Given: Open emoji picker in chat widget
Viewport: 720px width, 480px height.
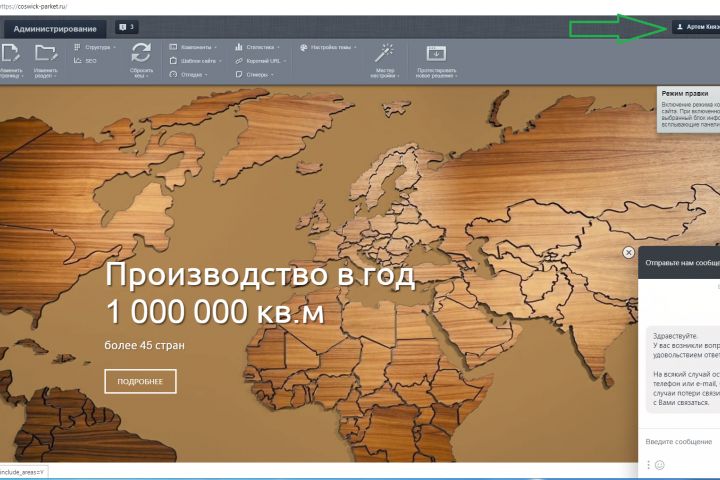Looking at the screenshot, I should (659, 465).
